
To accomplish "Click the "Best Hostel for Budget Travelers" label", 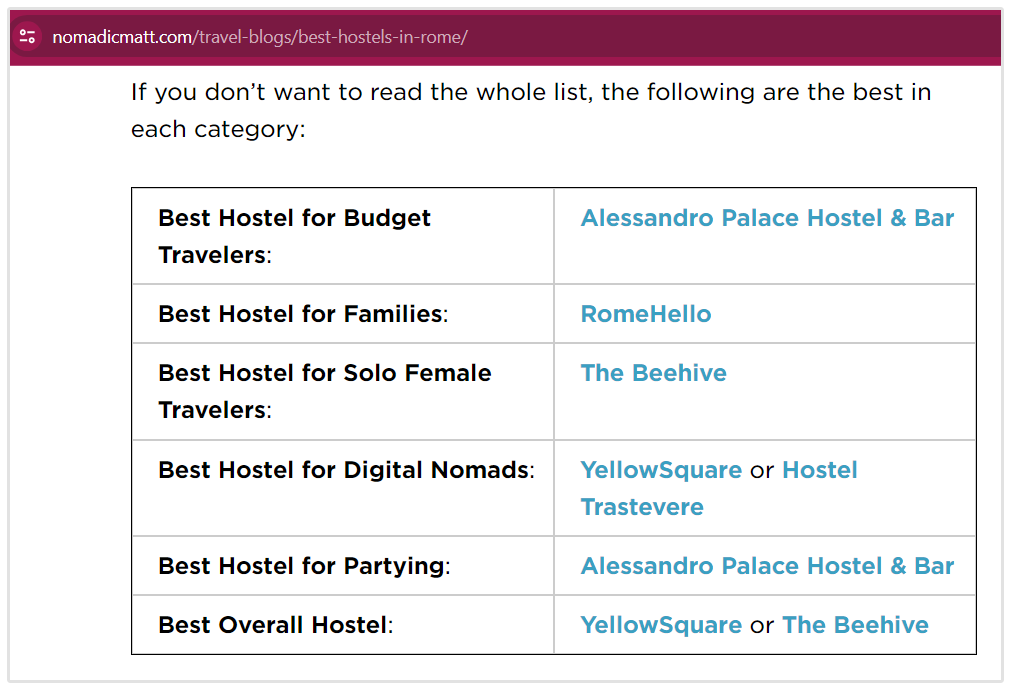I will pyautogui.click(x=294, y=236).
